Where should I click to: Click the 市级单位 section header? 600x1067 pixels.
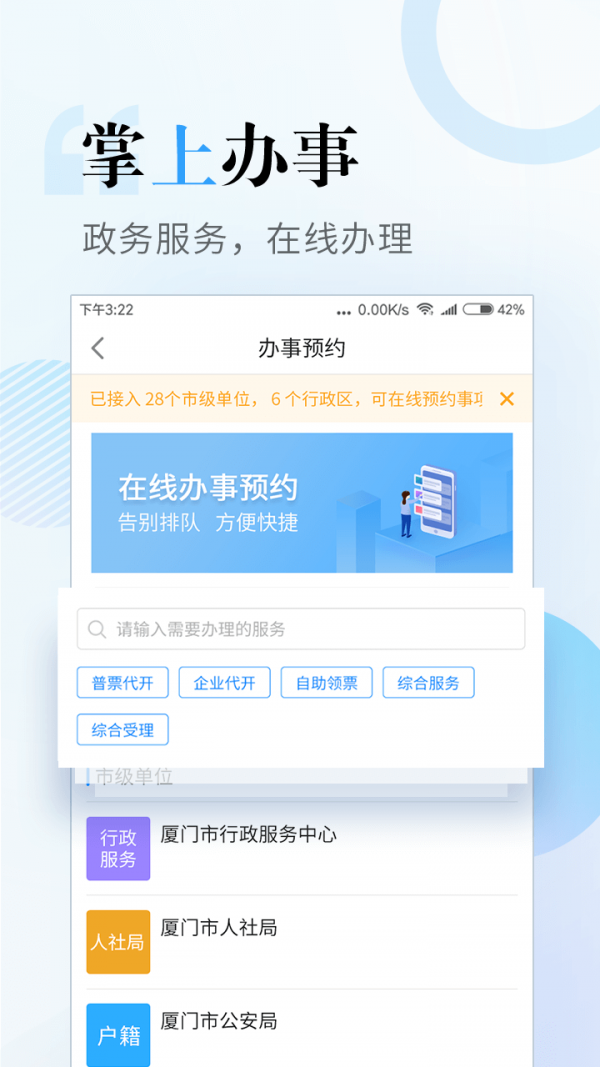pos(134,776)
